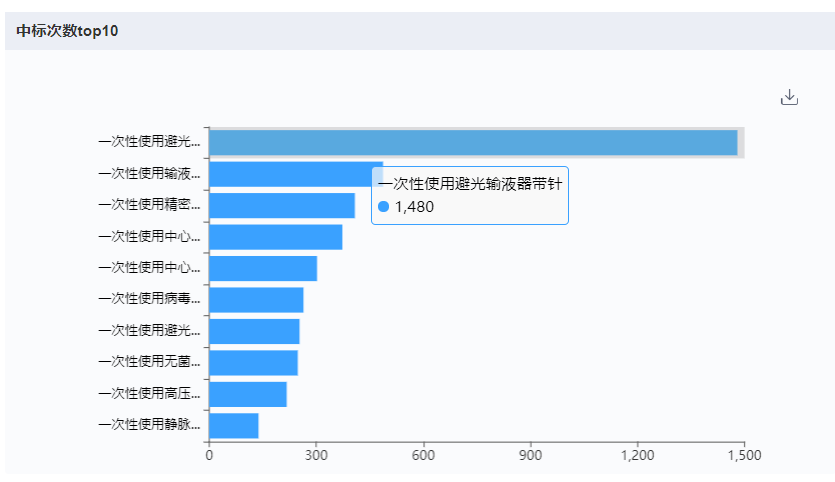Screen dimensions: 835x482
Task: Click axis label 一次性使用无菌...
Action: tap(149, 362)
